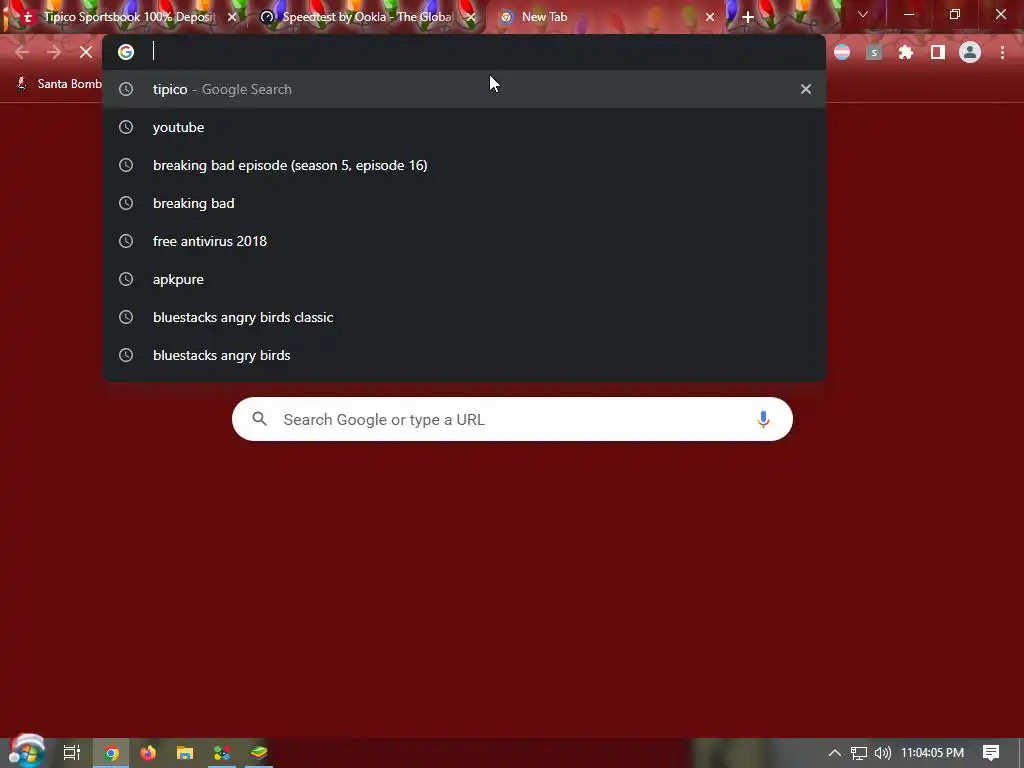Screen dimensions: 1024x768
Task: Open Chrome three-dot menu
Action: [1002, 52]
